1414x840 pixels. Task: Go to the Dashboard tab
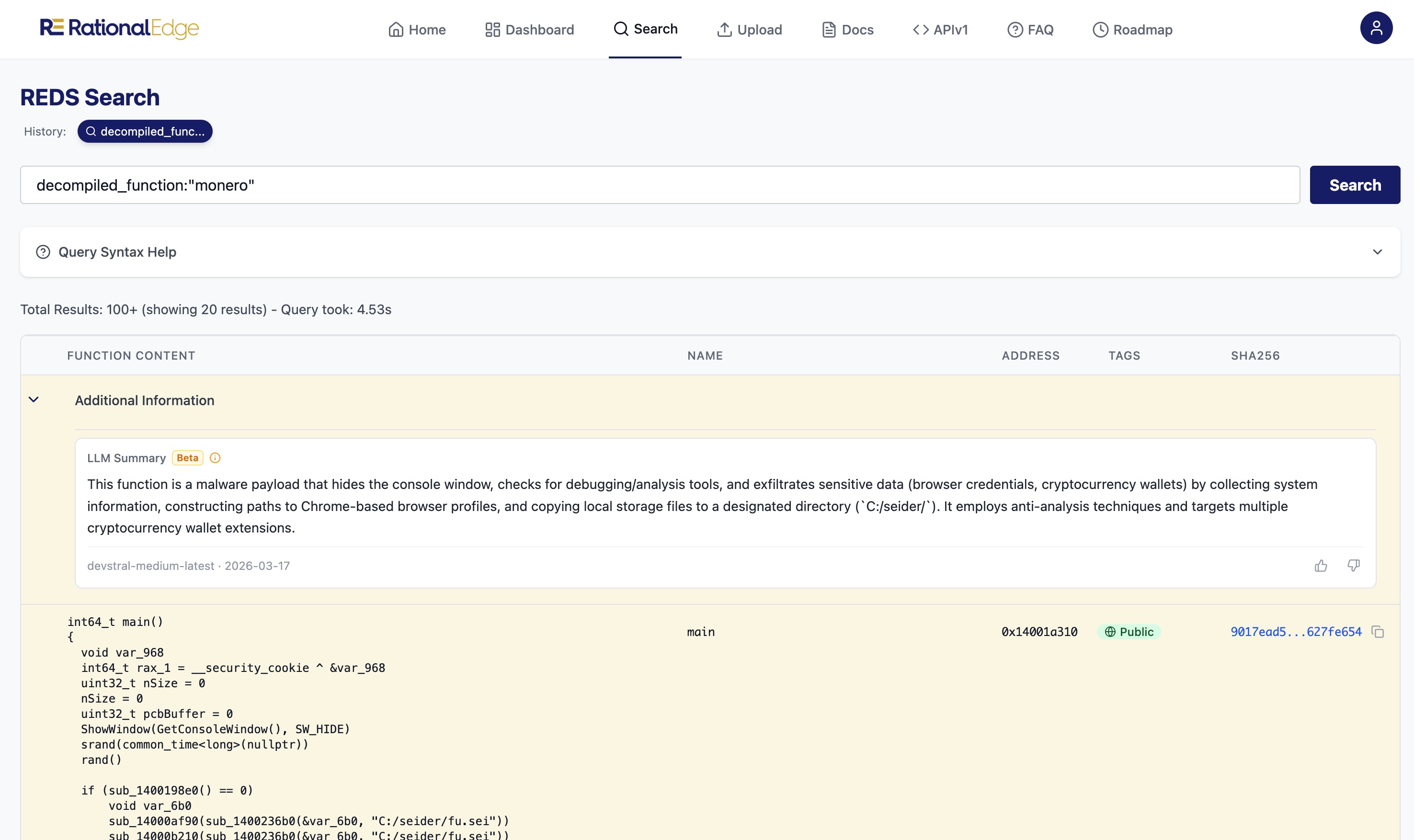click(x=529, y=29)
